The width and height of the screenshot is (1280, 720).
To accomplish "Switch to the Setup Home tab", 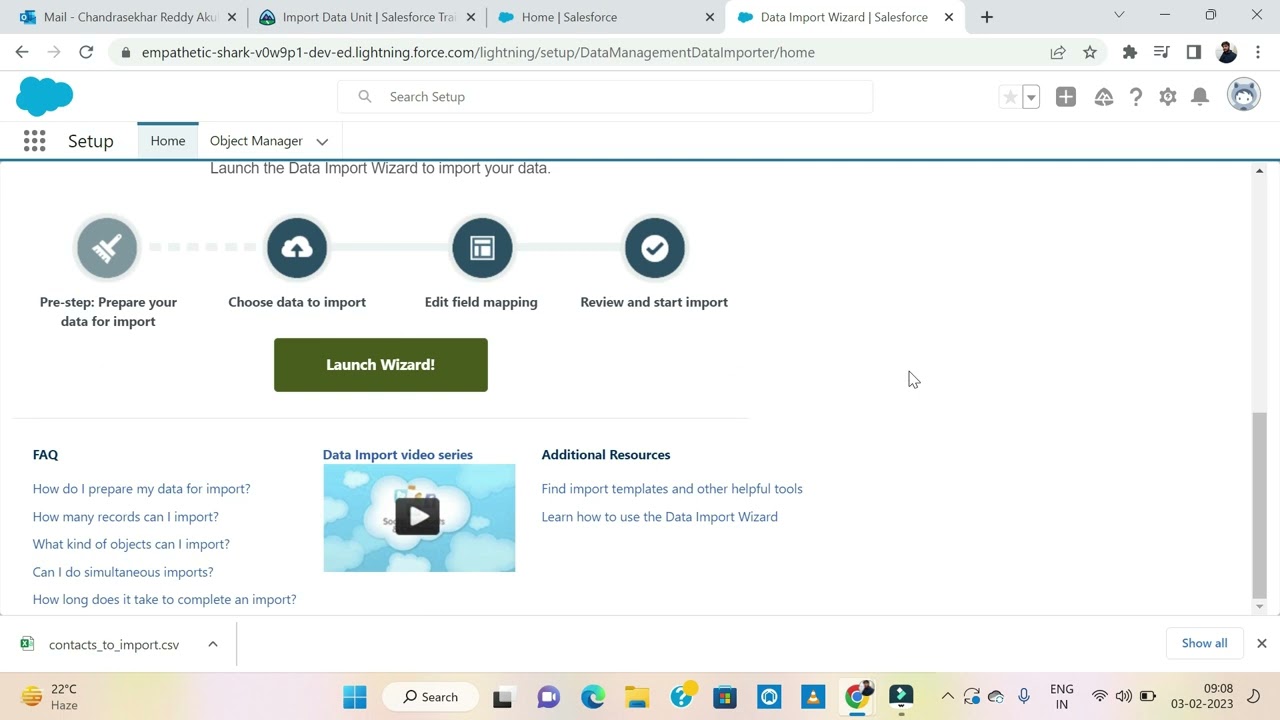I will click(x=168, y=141).
